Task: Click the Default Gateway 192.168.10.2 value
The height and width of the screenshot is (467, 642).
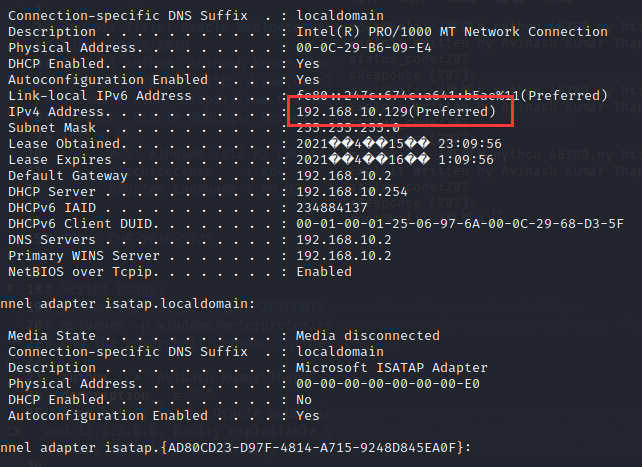Action: (x=344, y=176)
